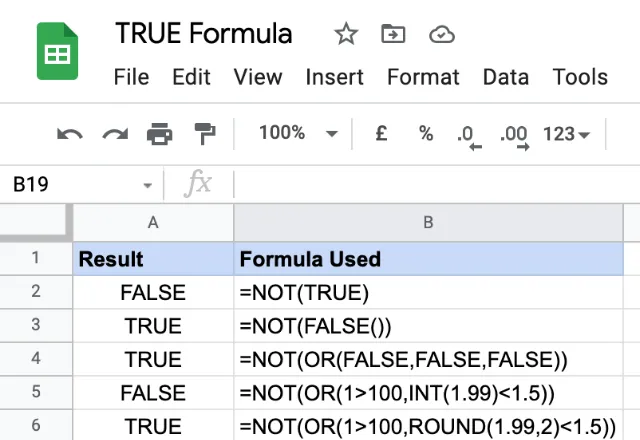640x440 pixels.
Task: Click the redo arrow
Action: 115,134
